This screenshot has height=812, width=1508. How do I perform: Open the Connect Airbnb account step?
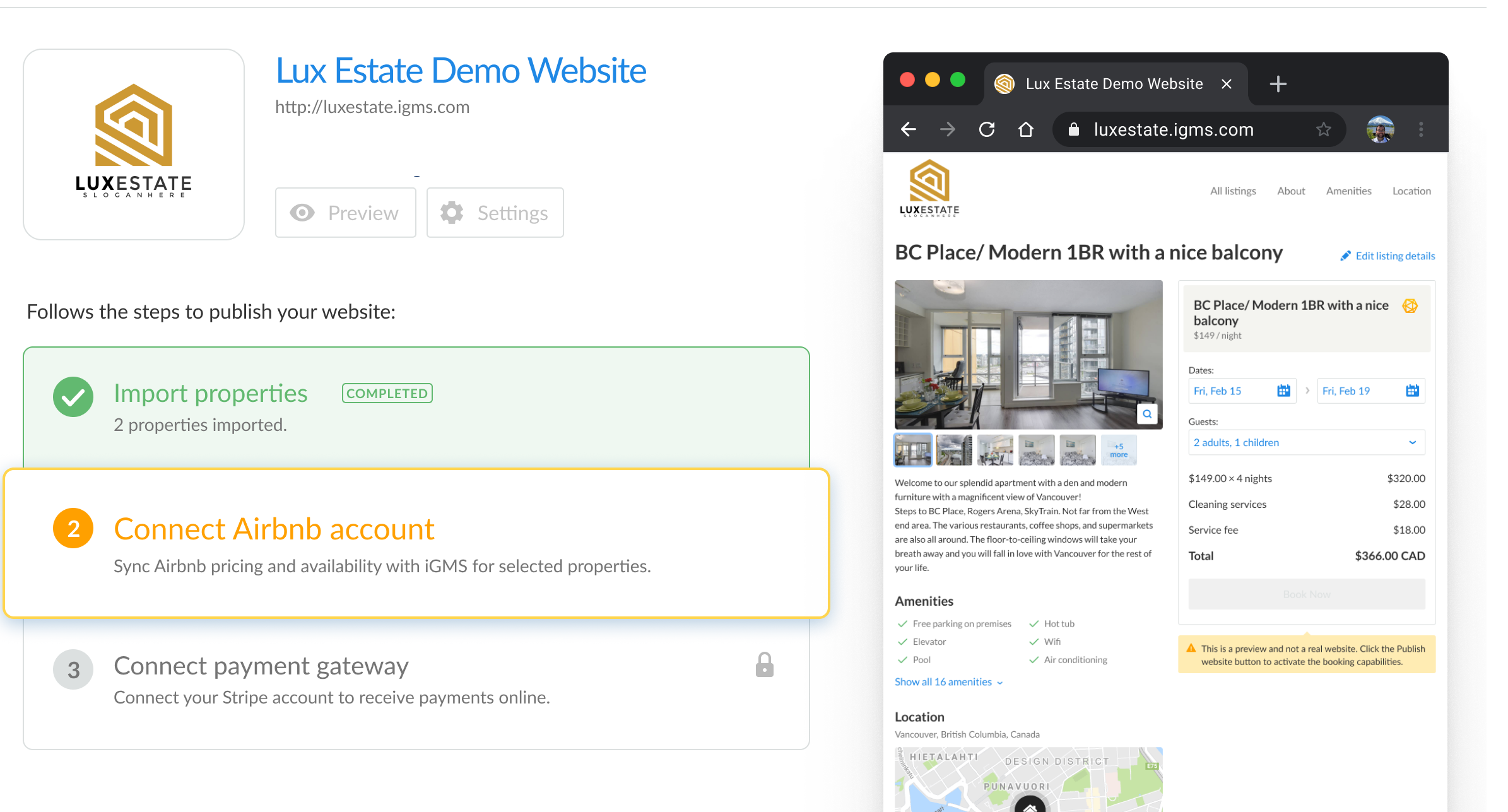(416, 543)
